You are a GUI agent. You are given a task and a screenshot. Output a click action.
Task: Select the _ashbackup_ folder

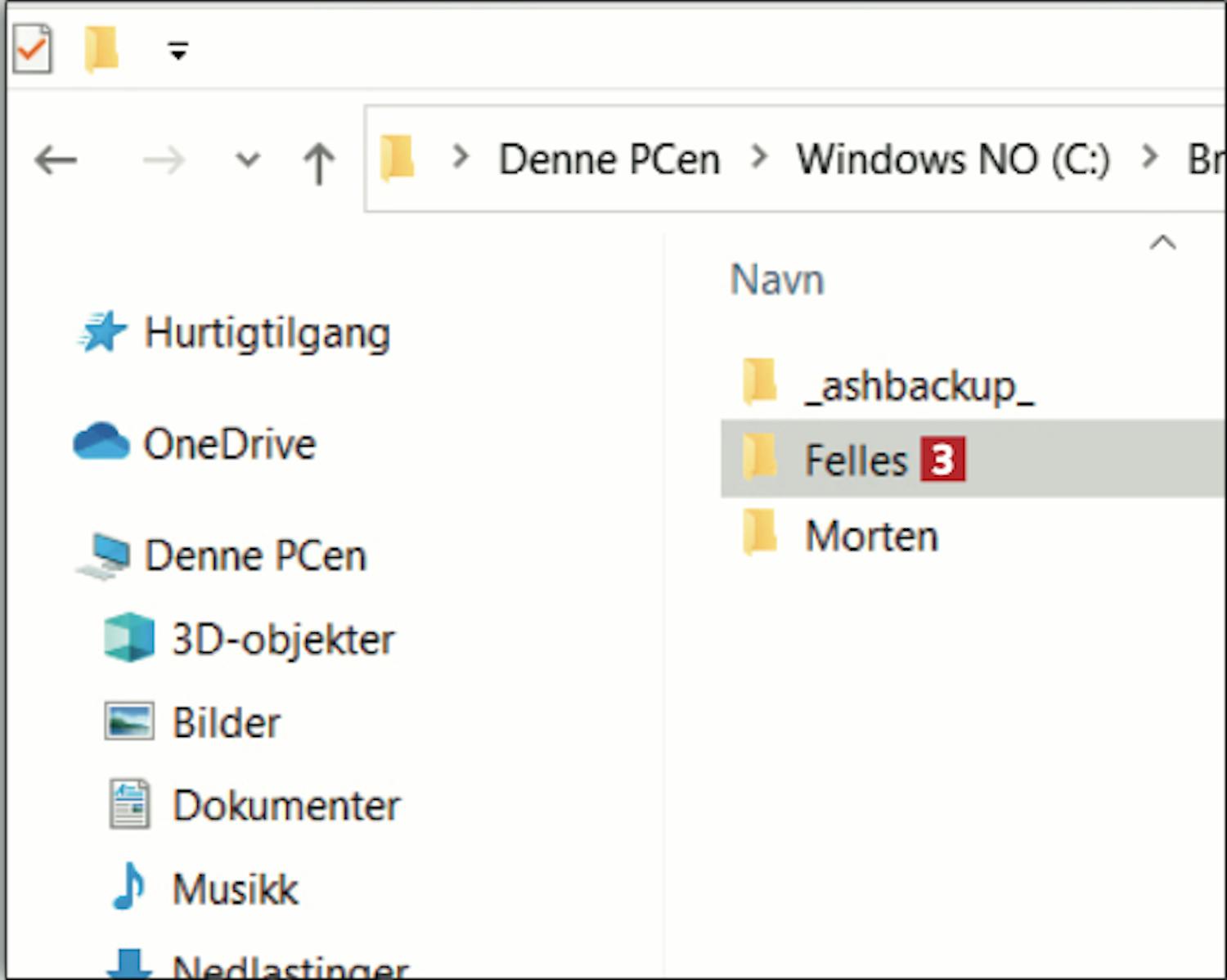click(x=919, y=386)
